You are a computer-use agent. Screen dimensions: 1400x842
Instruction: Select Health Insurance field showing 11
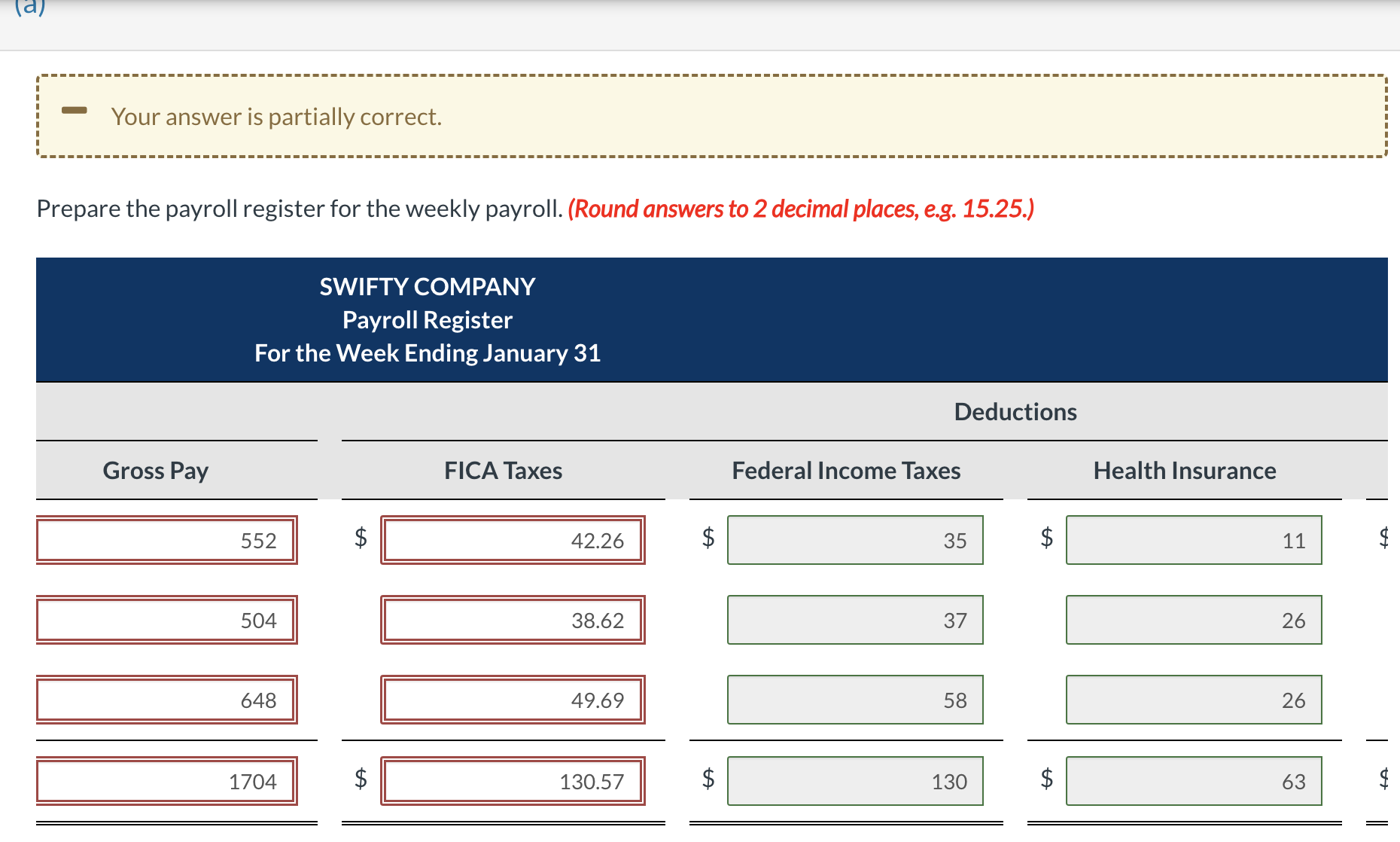[x=1194, y=540]
